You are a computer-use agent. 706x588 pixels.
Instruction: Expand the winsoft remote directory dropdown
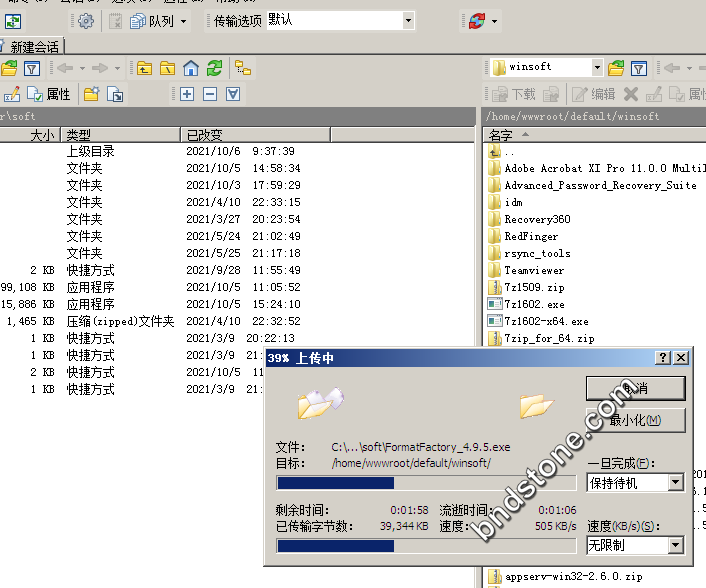tap(597, 68)
